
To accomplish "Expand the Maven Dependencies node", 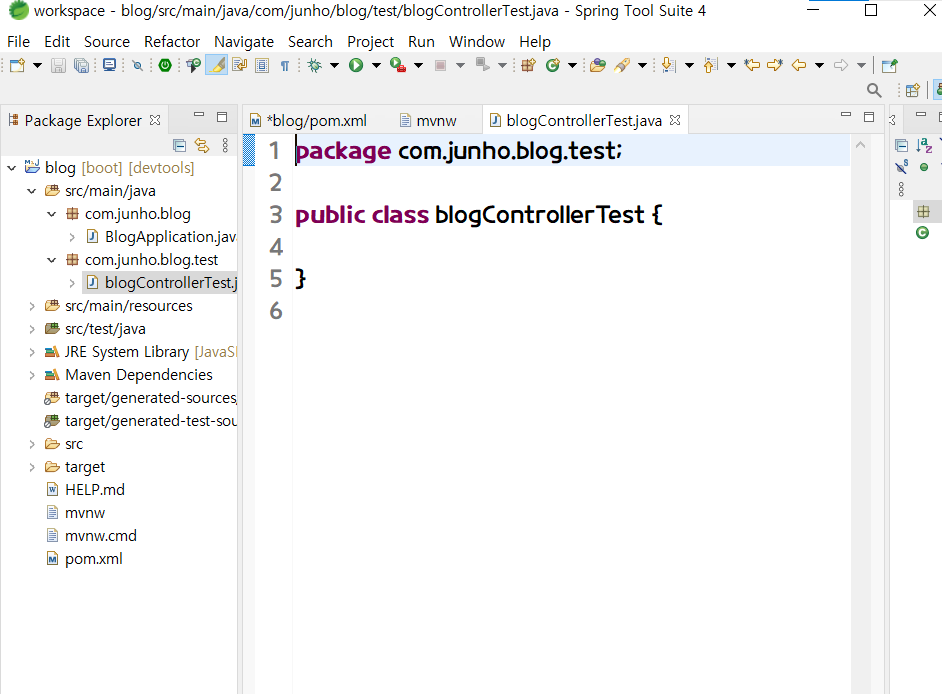I will pyautogui.click(x=32, y=375).
